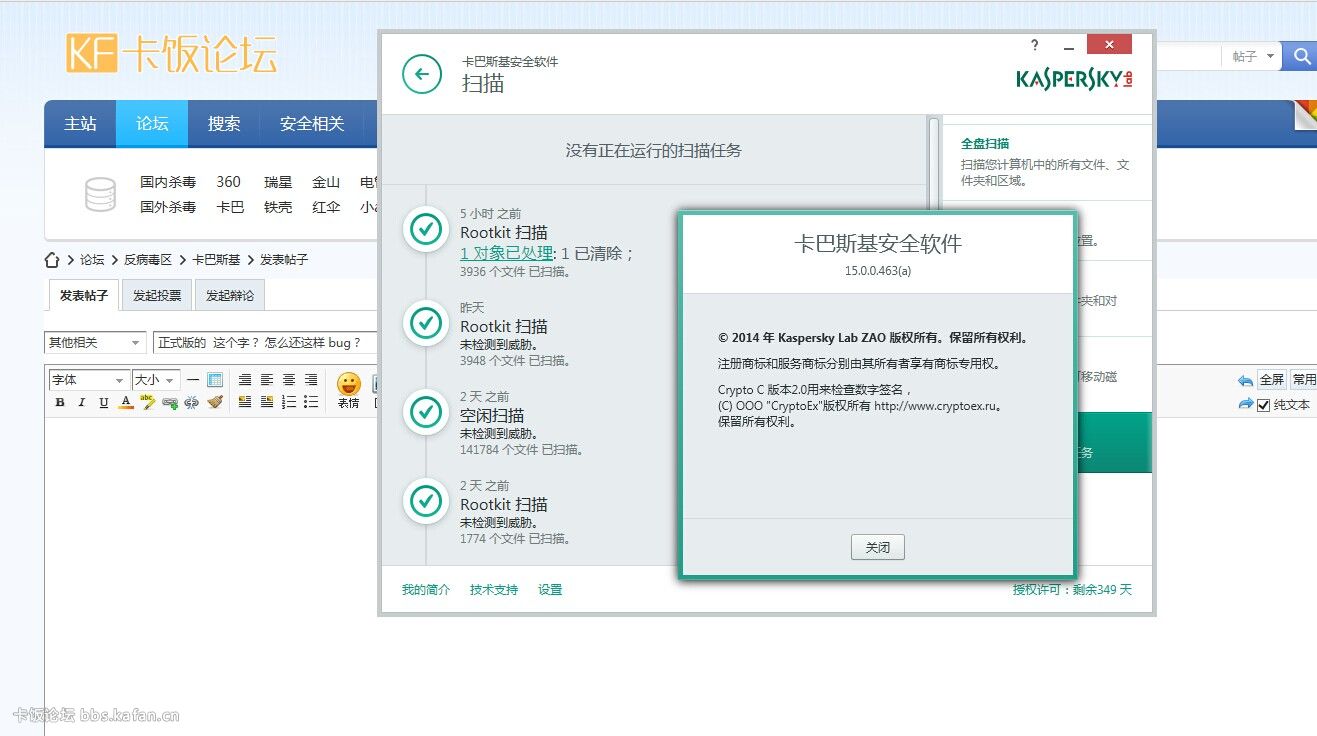Click the forum home house icon
Viewport: 1317px width, 736px height.
click(x=52, y=260)
